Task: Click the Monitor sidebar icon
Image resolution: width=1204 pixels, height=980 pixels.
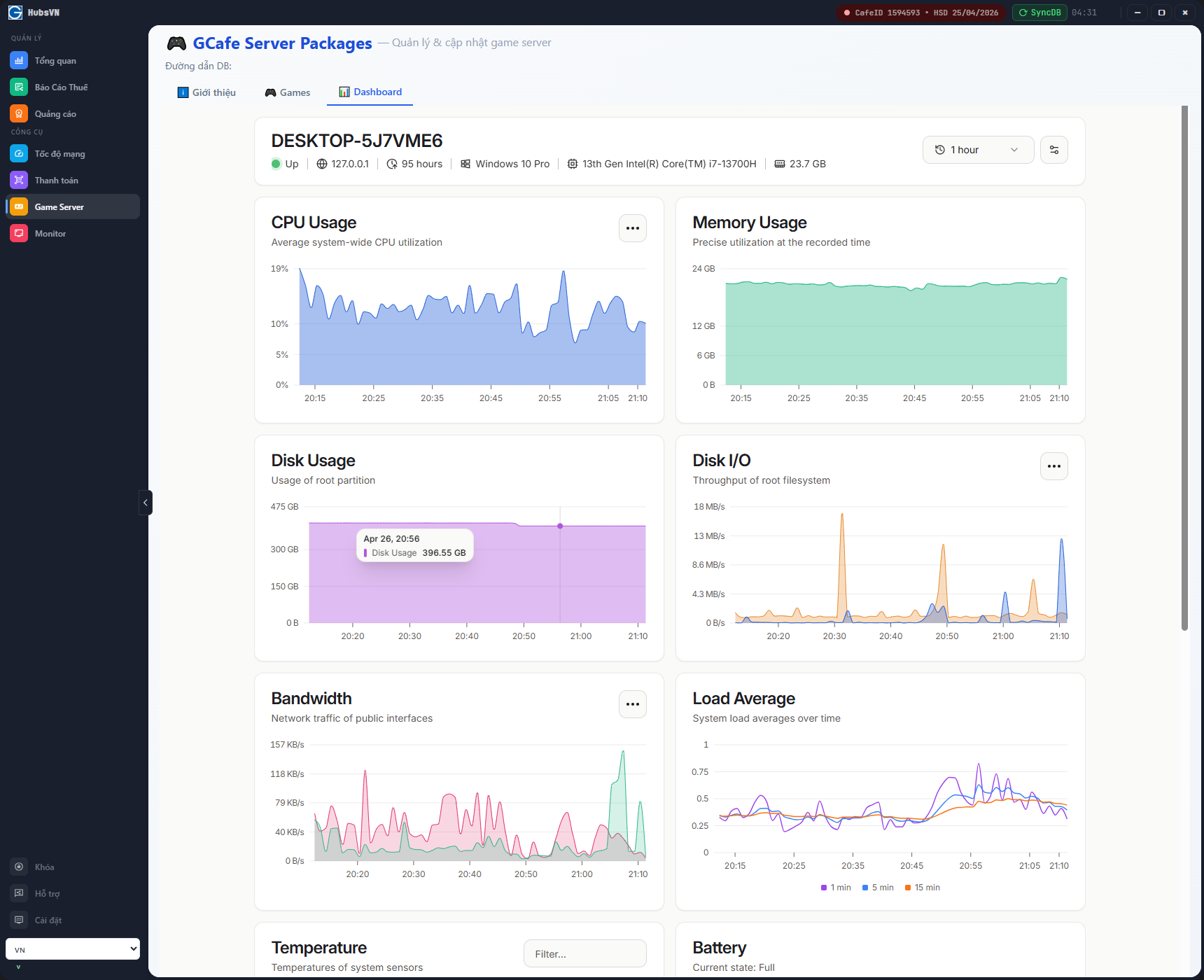Action: [x=19, y=234]
